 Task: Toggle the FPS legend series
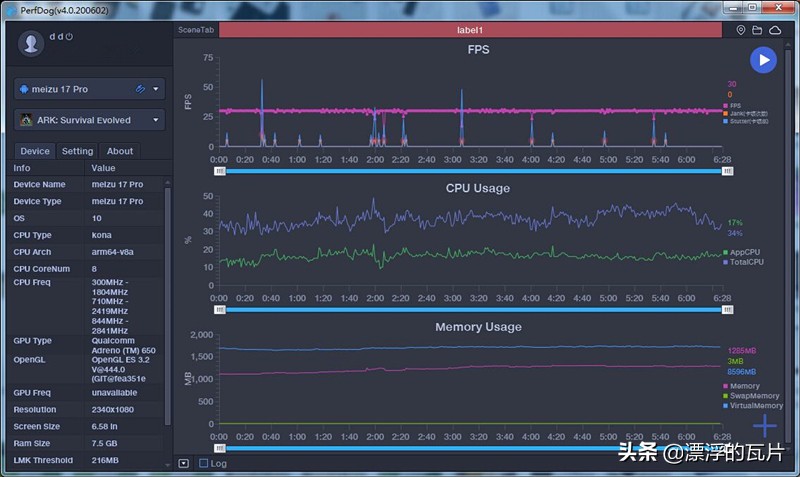click(x=732, y=106)
